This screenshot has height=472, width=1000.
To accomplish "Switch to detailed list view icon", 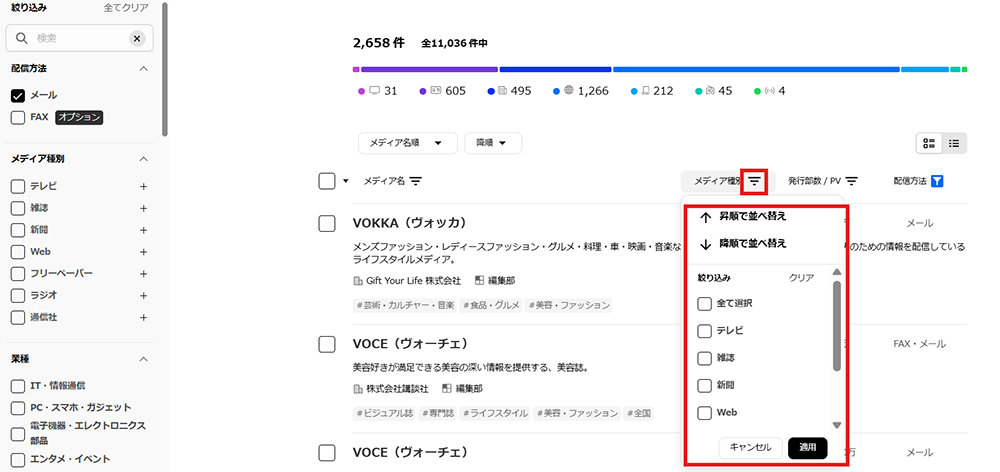I will 929,143.
